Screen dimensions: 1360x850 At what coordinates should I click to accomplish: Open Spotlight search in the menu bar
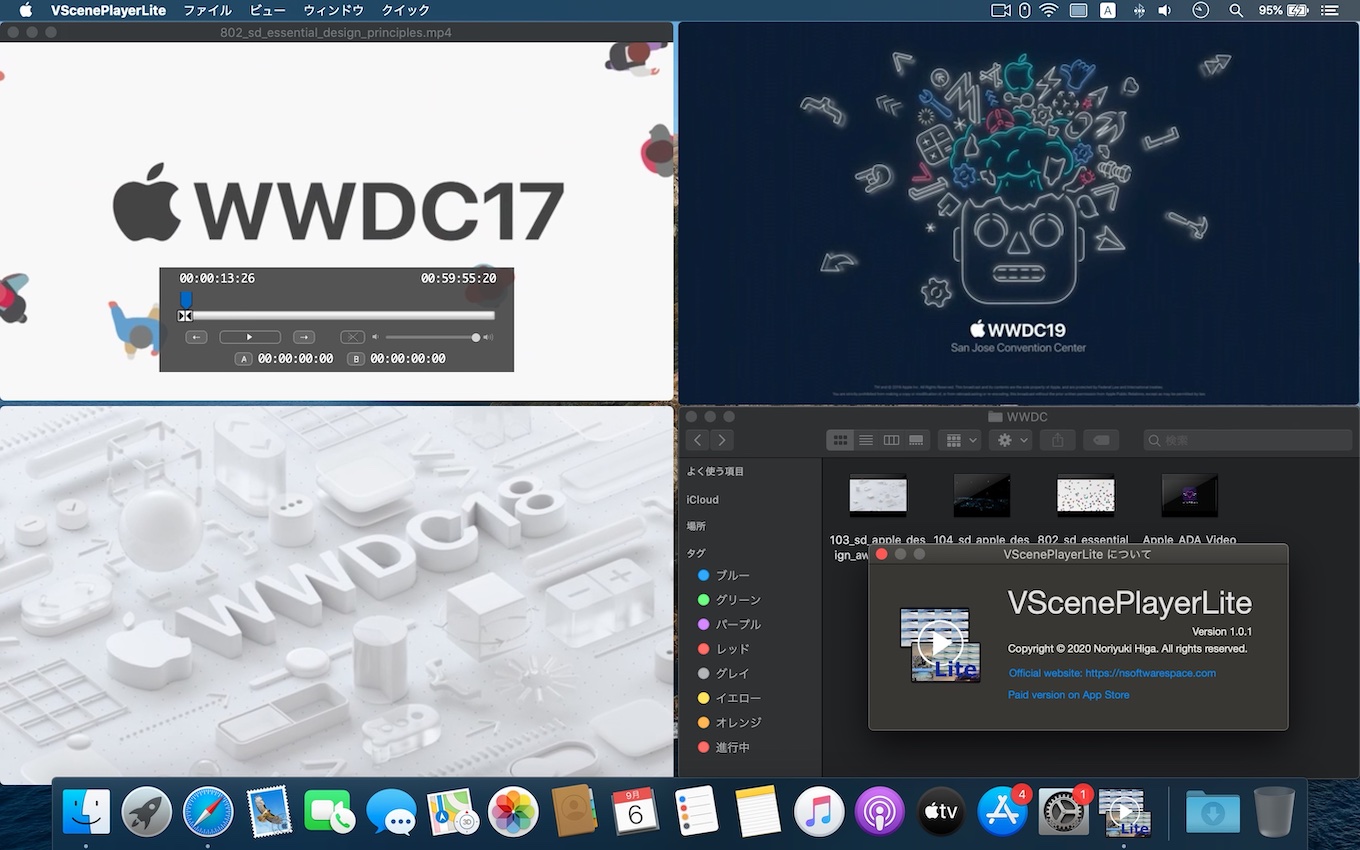(x=1236, y=10)
